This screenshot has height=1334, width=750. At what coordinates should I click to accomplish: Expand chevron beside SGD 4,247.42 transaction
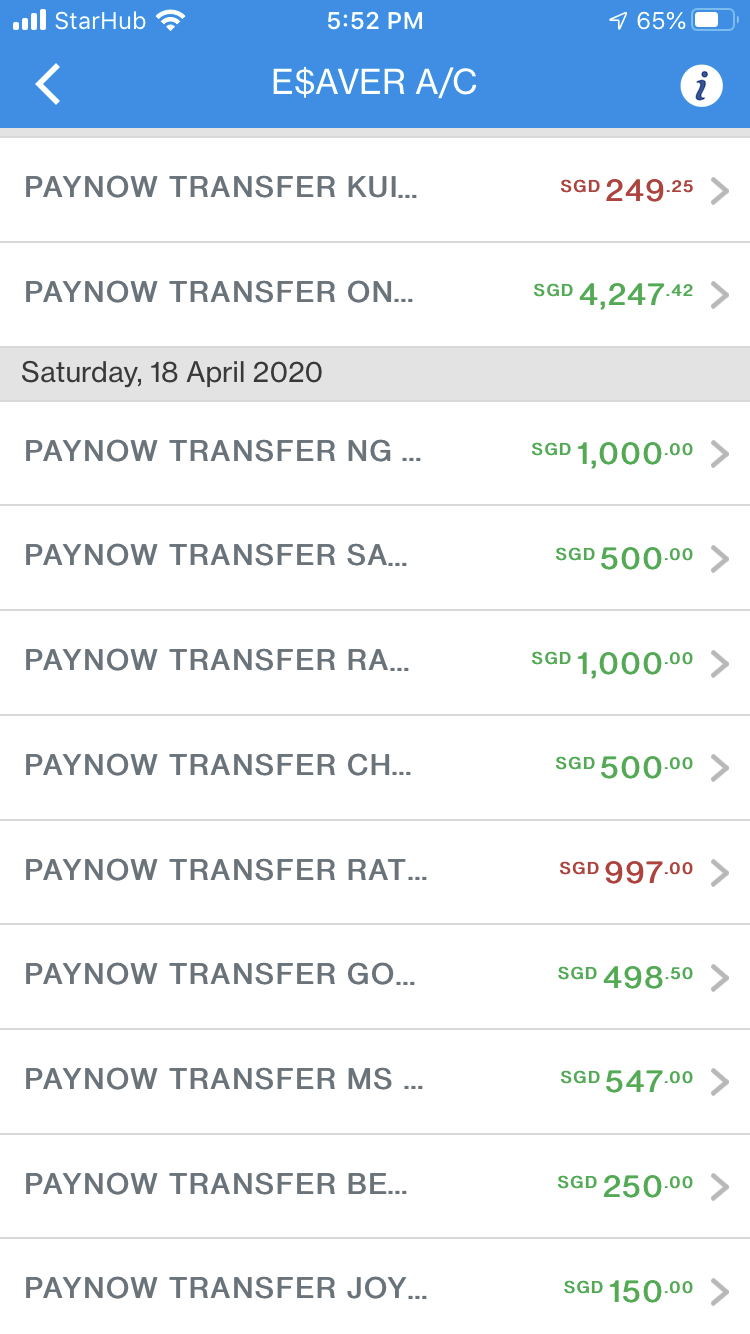pyautogui.click(x=719, y=295)
